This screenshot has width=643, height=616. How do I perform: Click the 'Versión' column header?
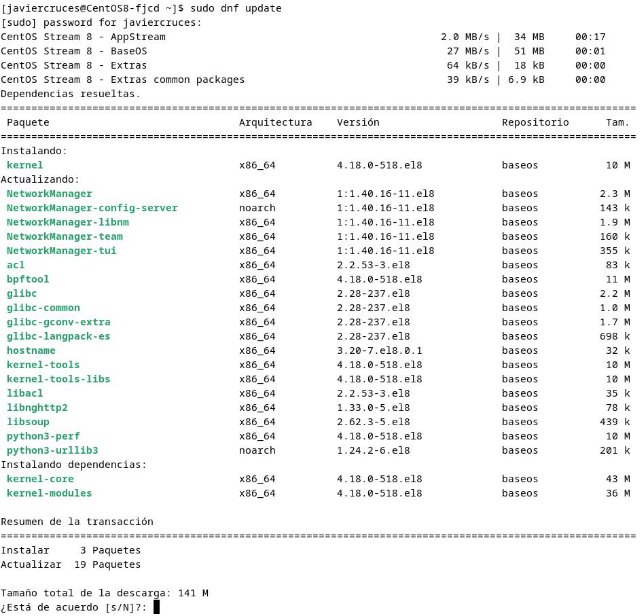358,123
